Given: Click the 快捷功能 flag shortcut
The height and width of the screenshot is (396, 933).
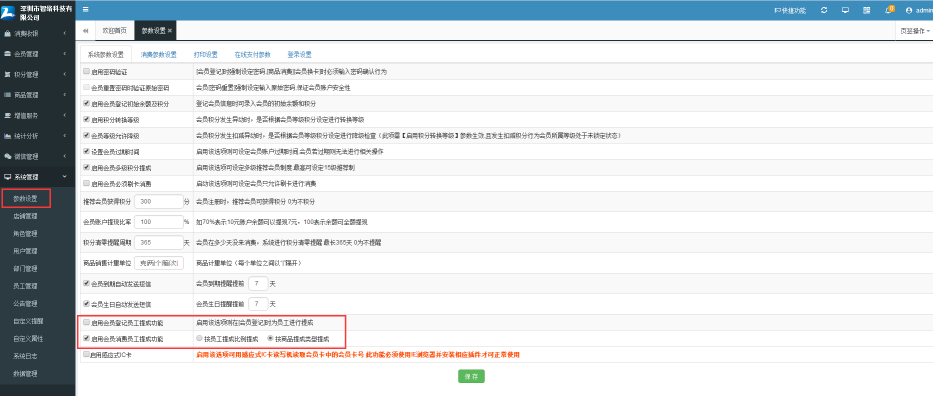Looking at the screenshot, I should [790, 10].
